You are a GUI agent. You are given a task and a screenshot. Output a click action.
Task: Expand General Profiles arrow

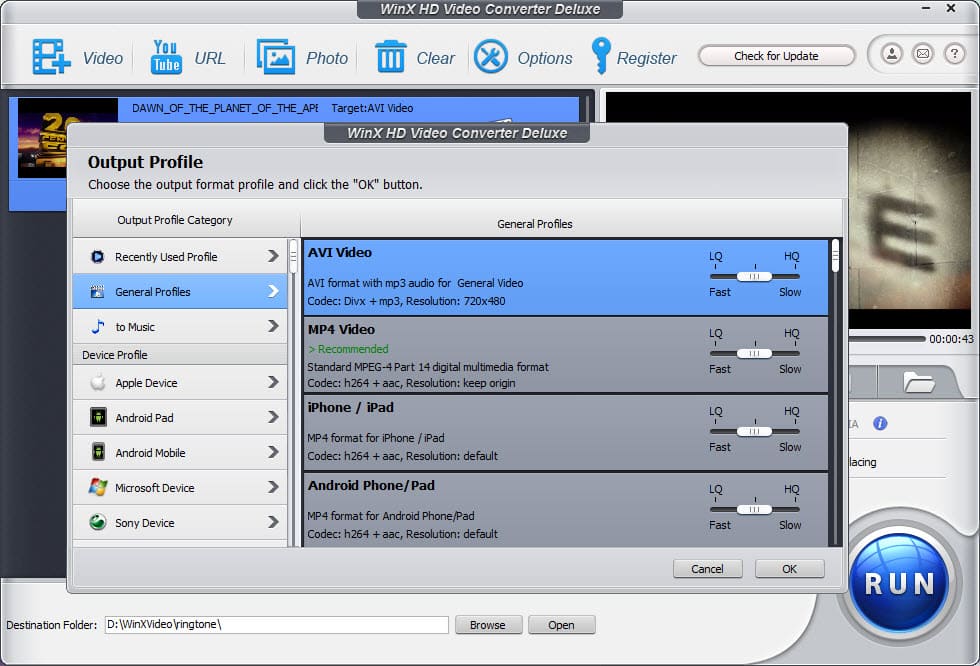[273, 291]
